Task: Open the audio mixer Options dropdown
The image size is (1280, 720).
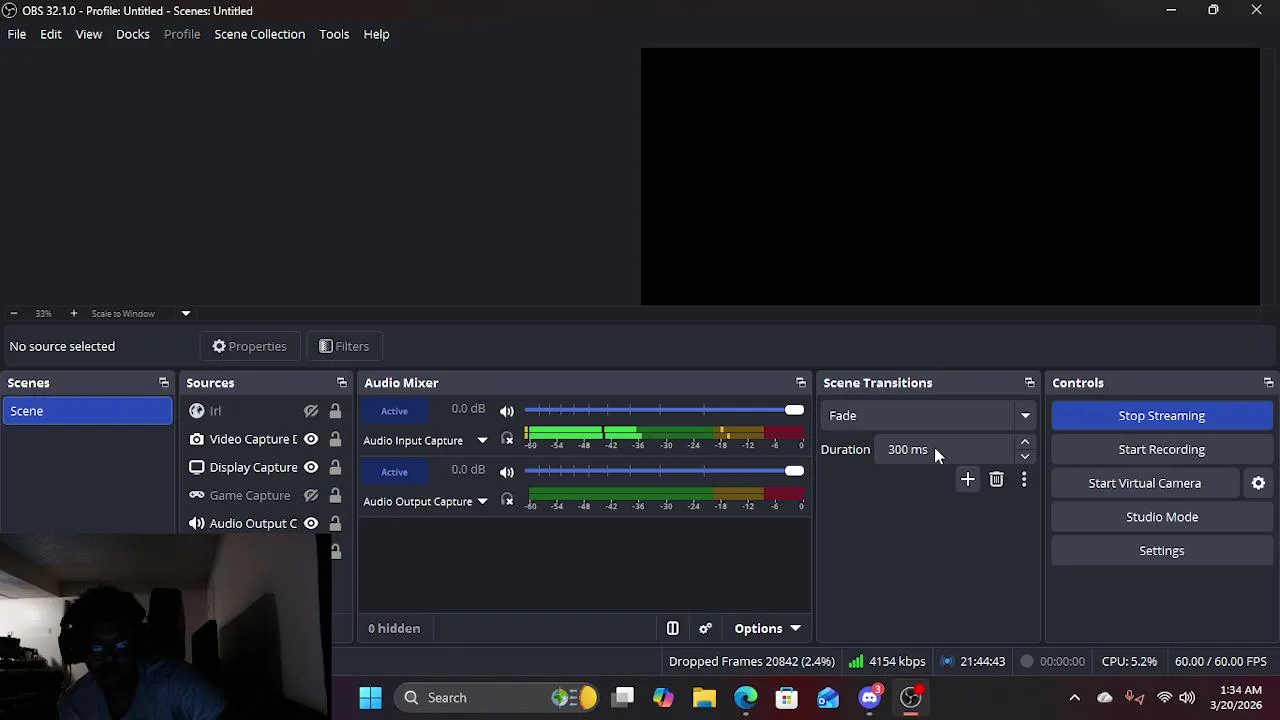Action: pyautogui.click(x=767, y=628)
